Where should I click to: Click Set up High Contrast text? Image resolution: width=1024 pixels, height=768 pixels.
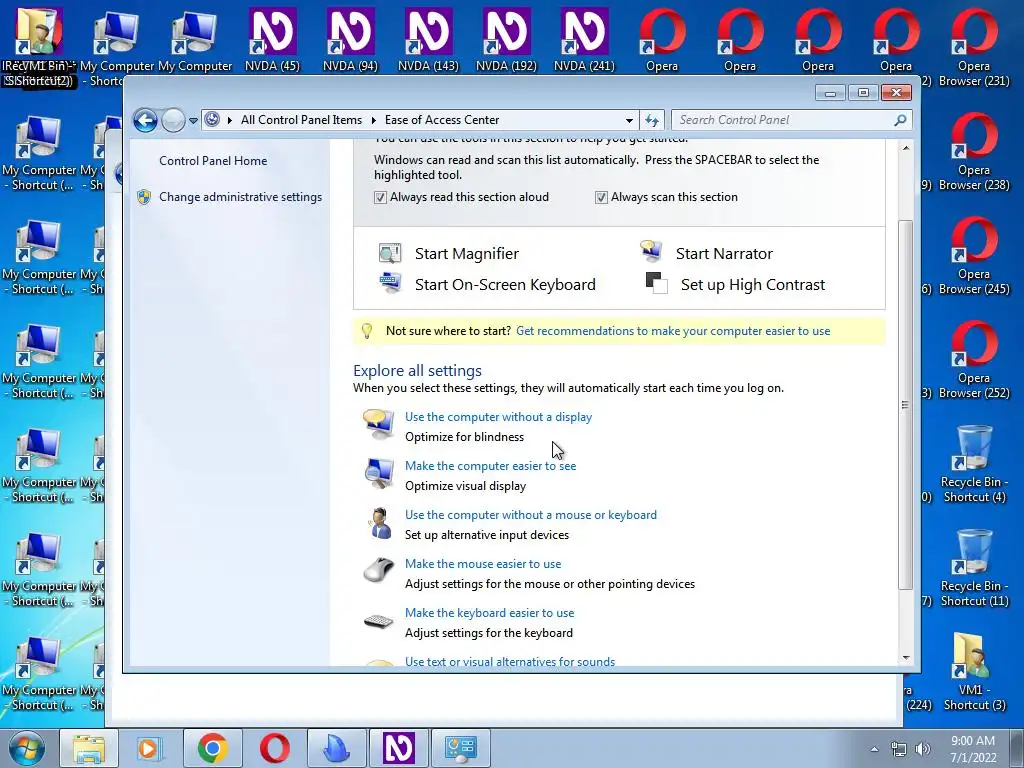(753, 285)
